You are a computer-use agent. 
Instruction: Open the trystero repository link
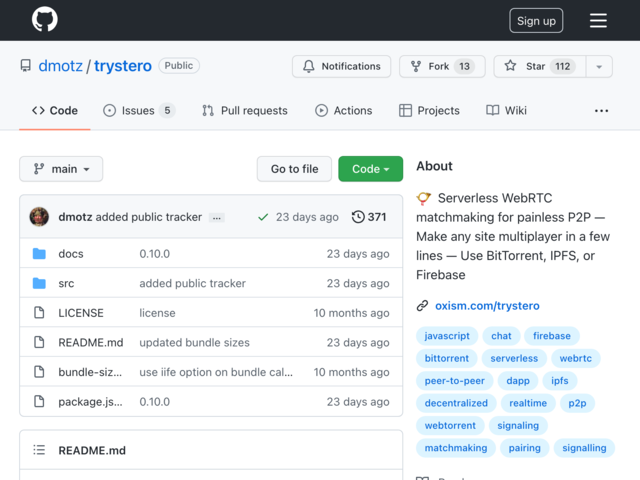tap(123, 66)
